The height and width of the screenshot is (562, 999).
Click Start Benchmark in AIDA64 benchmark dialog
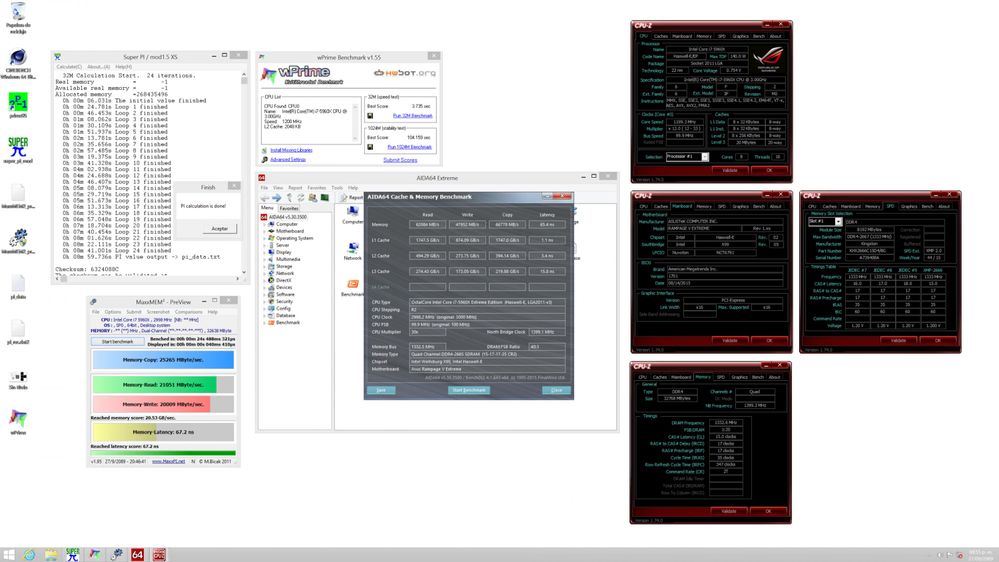point(469,390)
